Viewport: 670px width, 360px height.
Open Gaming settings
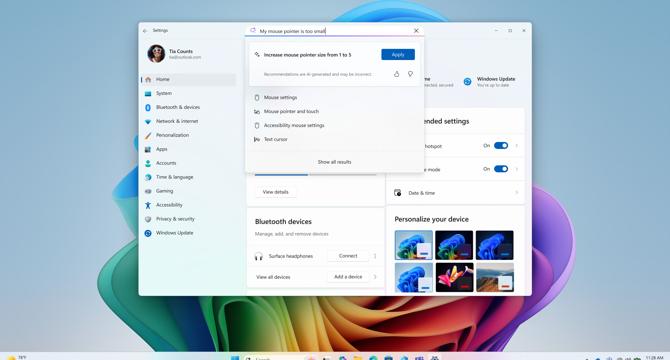point(188,191)
